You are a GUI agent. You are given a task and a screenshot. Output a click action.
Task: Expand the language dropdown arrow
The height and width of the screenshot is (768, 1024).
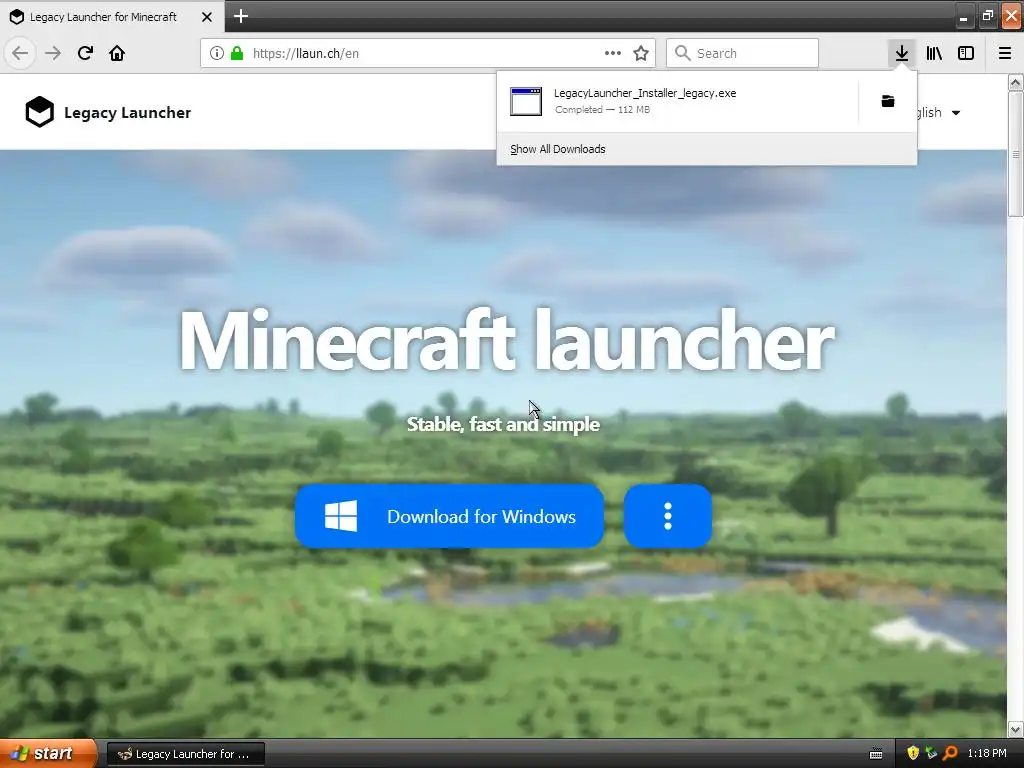pyautogui.click(x=956, y=113)
